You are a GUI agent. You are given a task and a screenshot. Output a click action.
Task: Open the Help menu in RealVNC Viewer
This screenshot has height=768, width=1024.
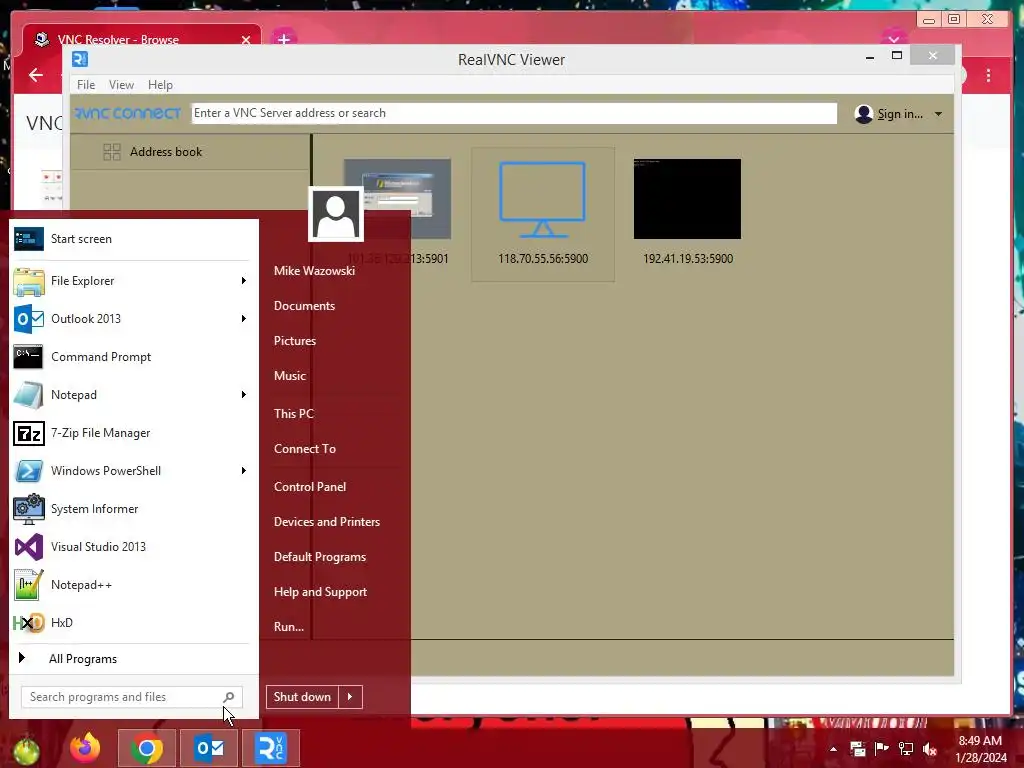pyautogui.click(x=160, y=85)
